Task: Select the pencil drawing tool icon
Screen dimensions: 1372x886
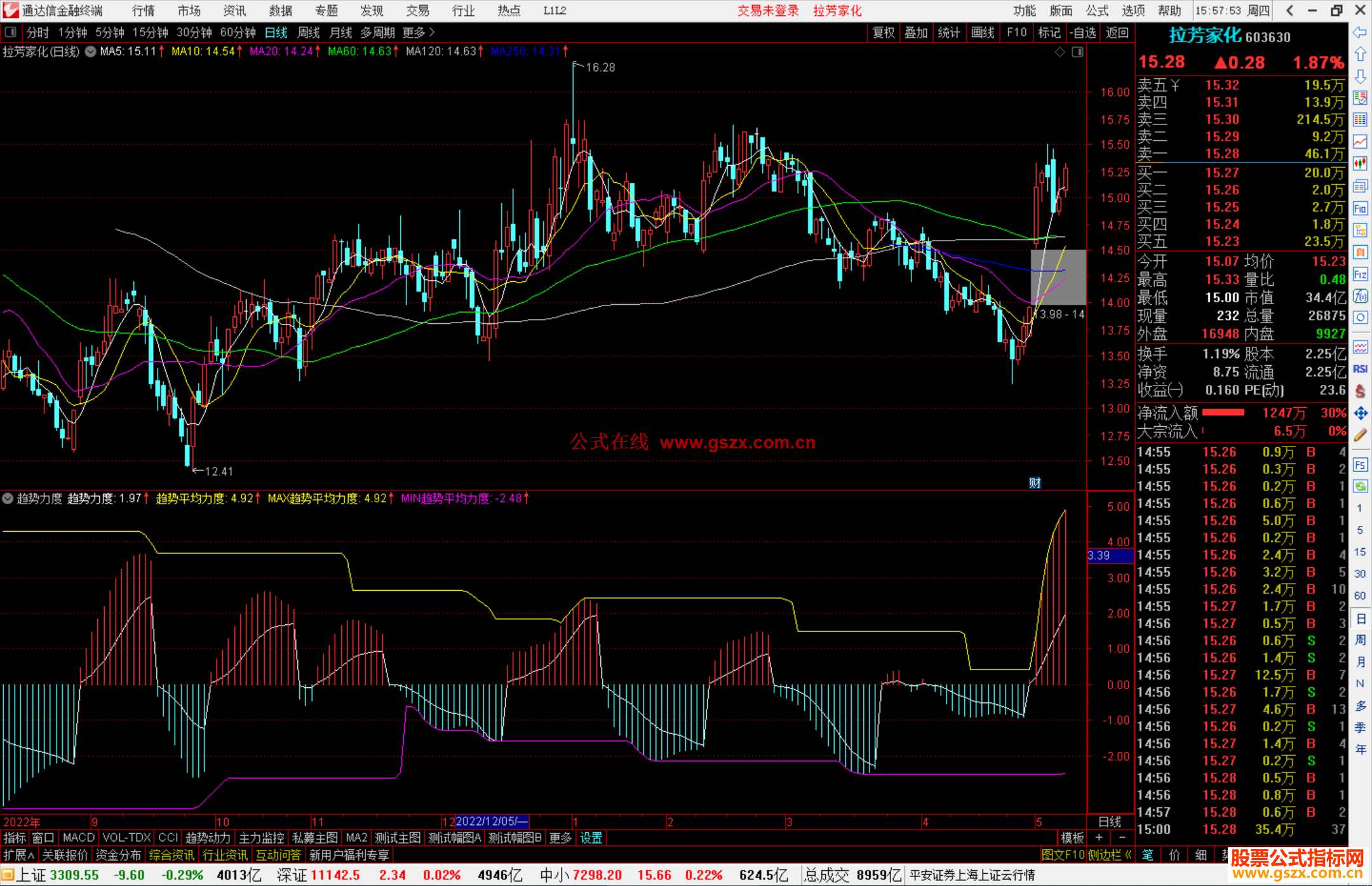Action: click(1360, 435)
